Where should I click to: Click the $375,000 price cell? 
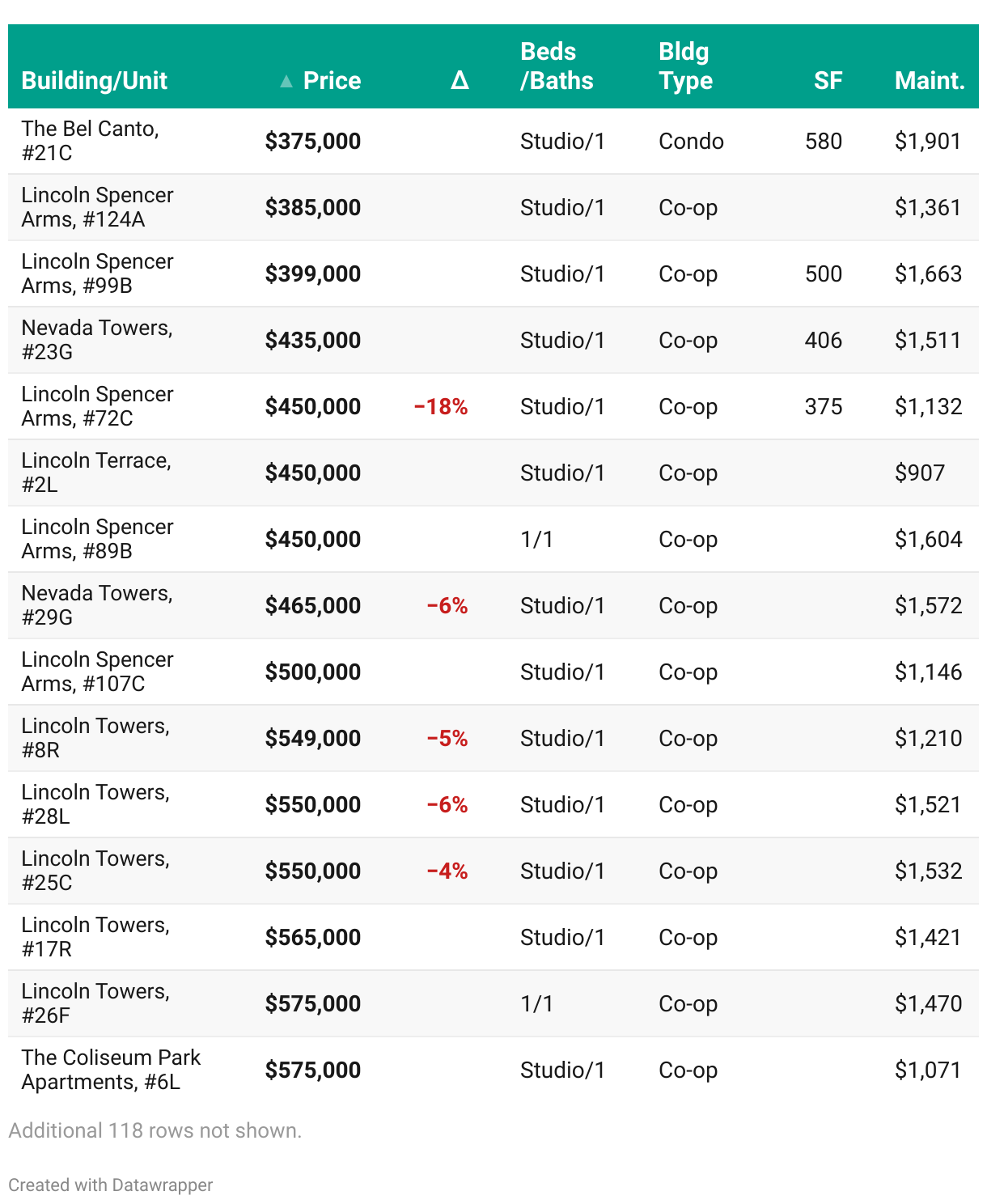pos(313,141)
